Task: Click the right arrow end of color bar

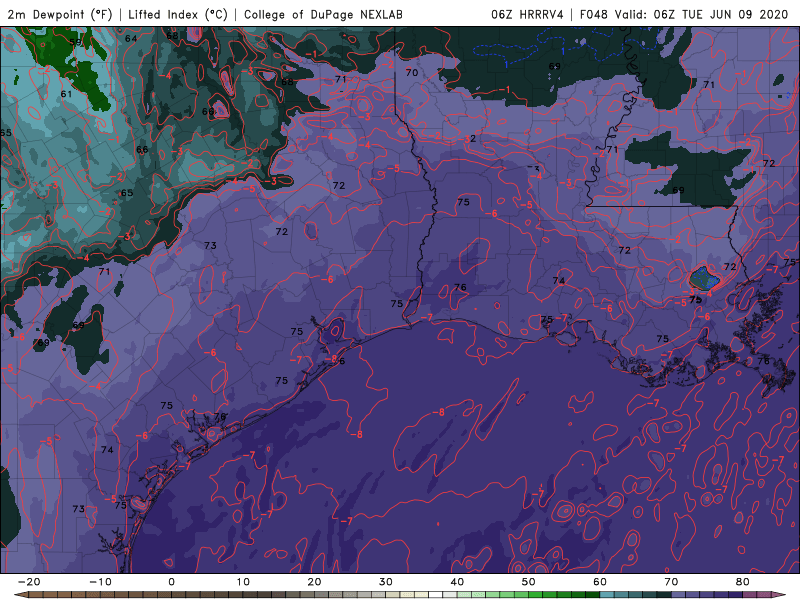Action: click(779, 595)
